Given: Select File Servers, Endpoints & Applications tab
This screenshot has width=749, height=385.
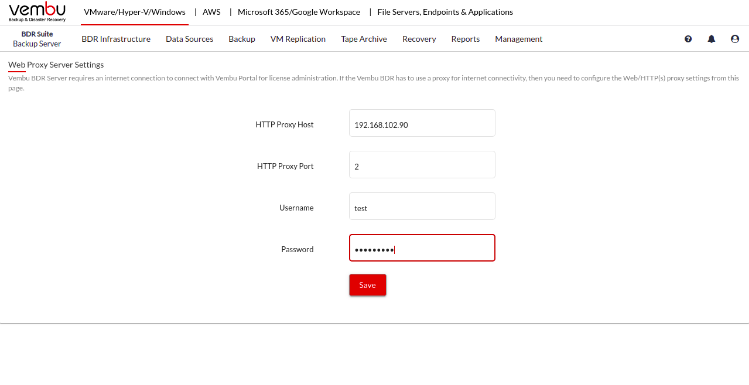Looking at the screenshot, I should pyautogui.click(x=445, y=12).
